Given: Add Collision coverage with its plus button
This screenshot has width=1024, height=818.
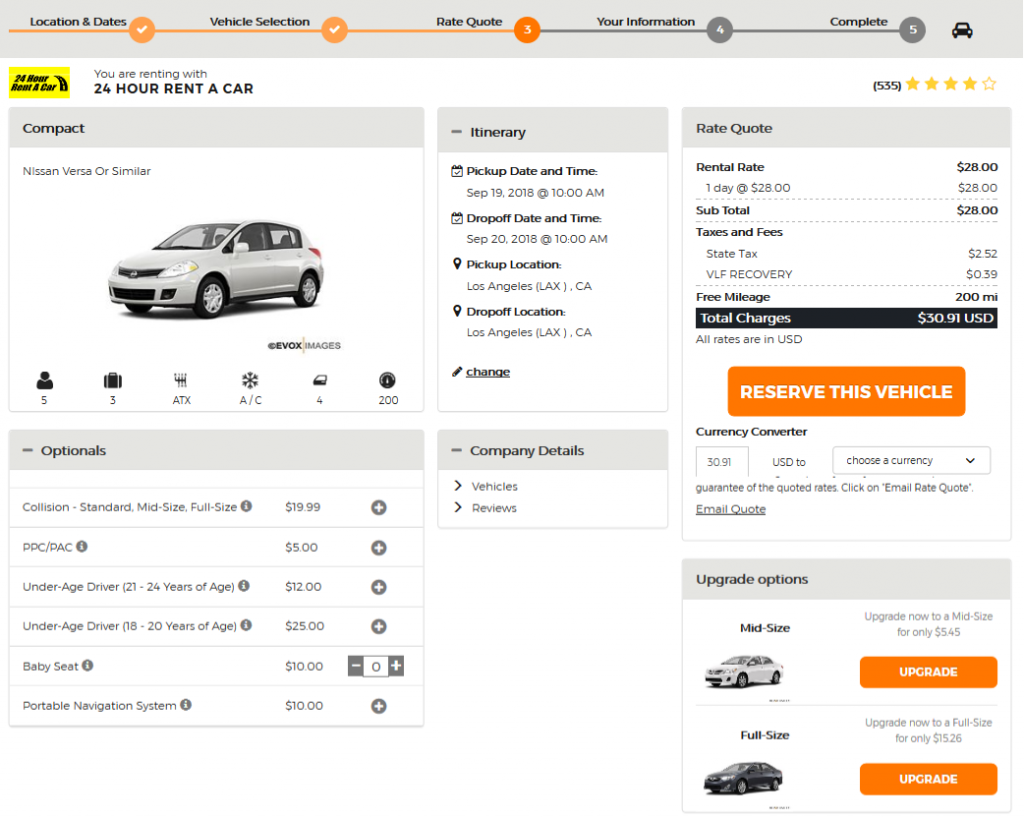Looking at the screenshot, I should [x=379, y=507].
